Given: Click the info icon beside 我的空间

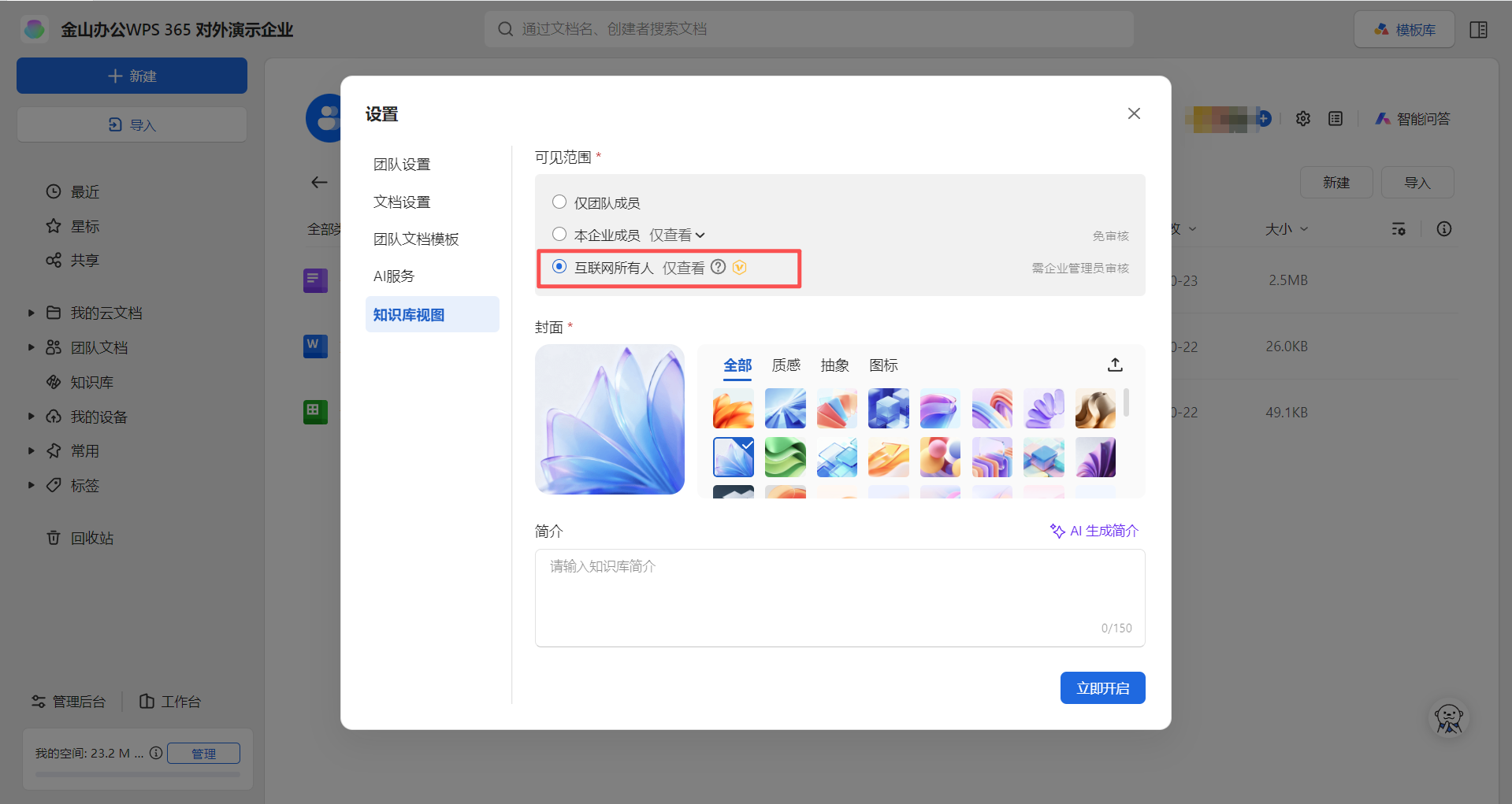Looking at the screenshot, I should point(156,753).
